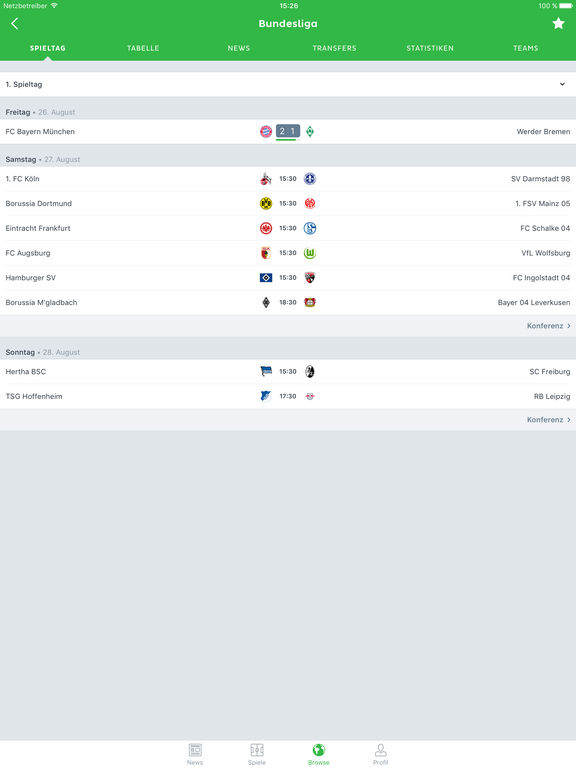576x768 pixels.
Task: Select the TSG Hoffenheim match row
Action: [x=288, y=396]
